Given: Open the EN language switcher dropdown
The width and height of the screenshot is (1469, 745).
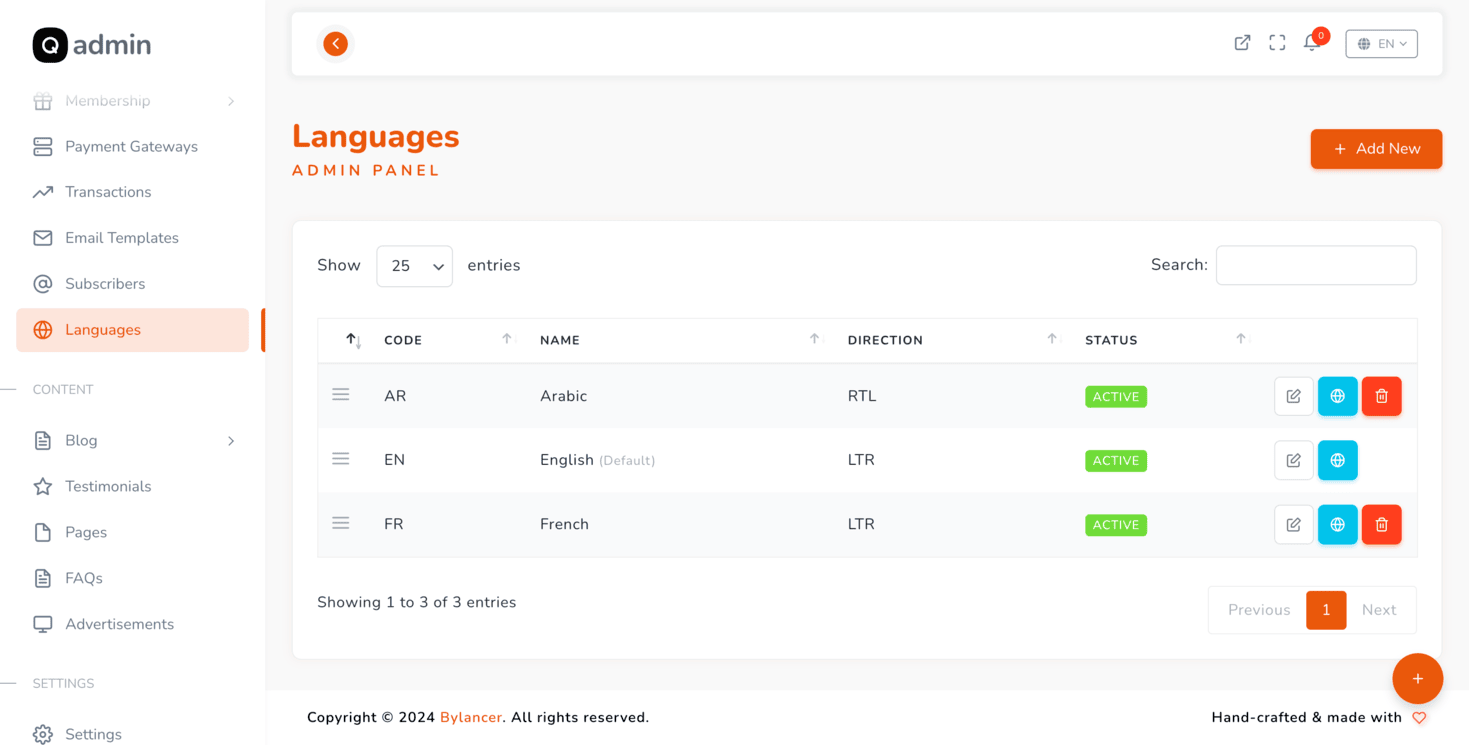Looking at the screenshot, I should point(1381,44).
